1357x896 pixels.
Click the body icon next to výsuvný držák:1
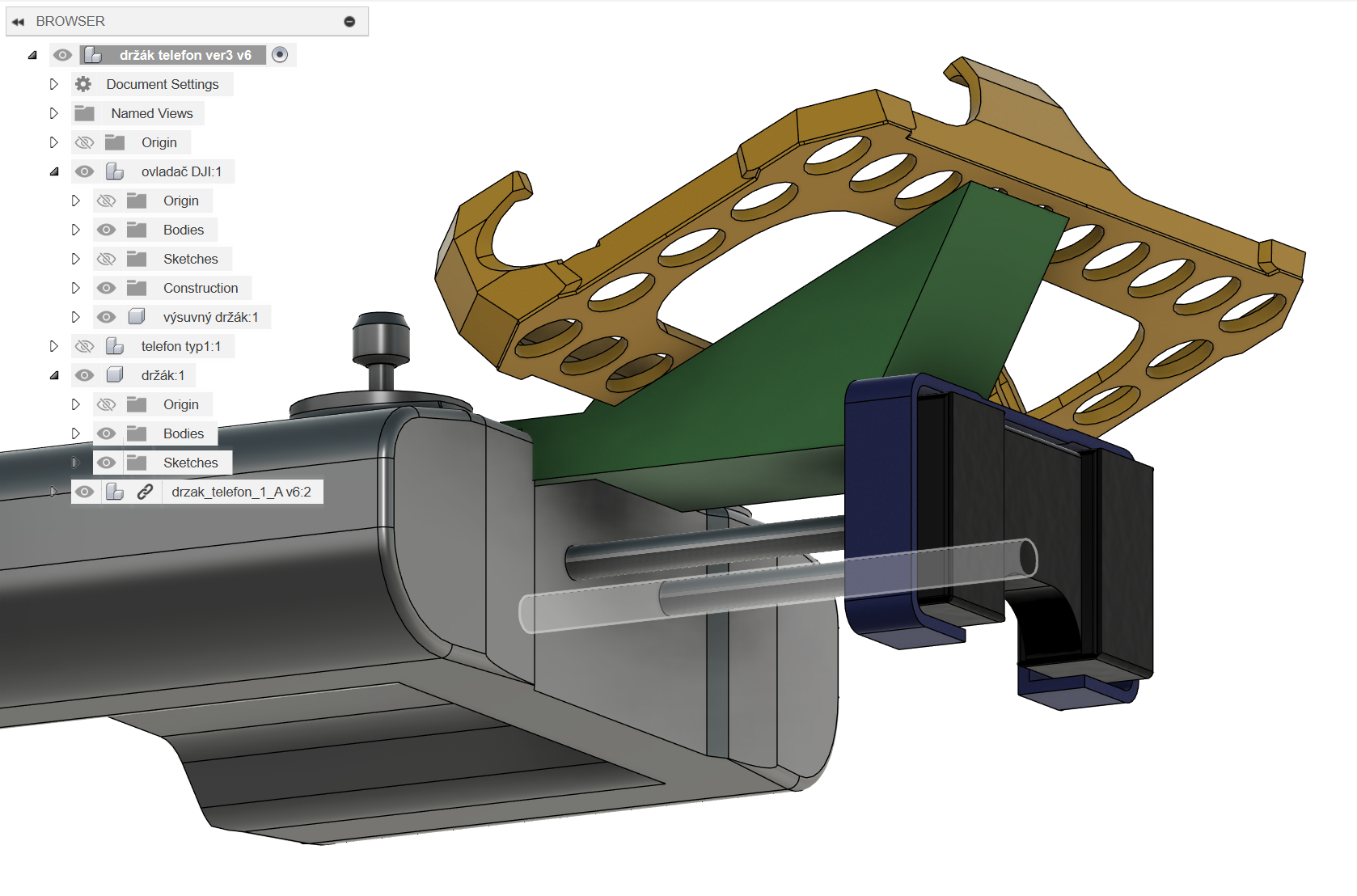tap(137, 317)
